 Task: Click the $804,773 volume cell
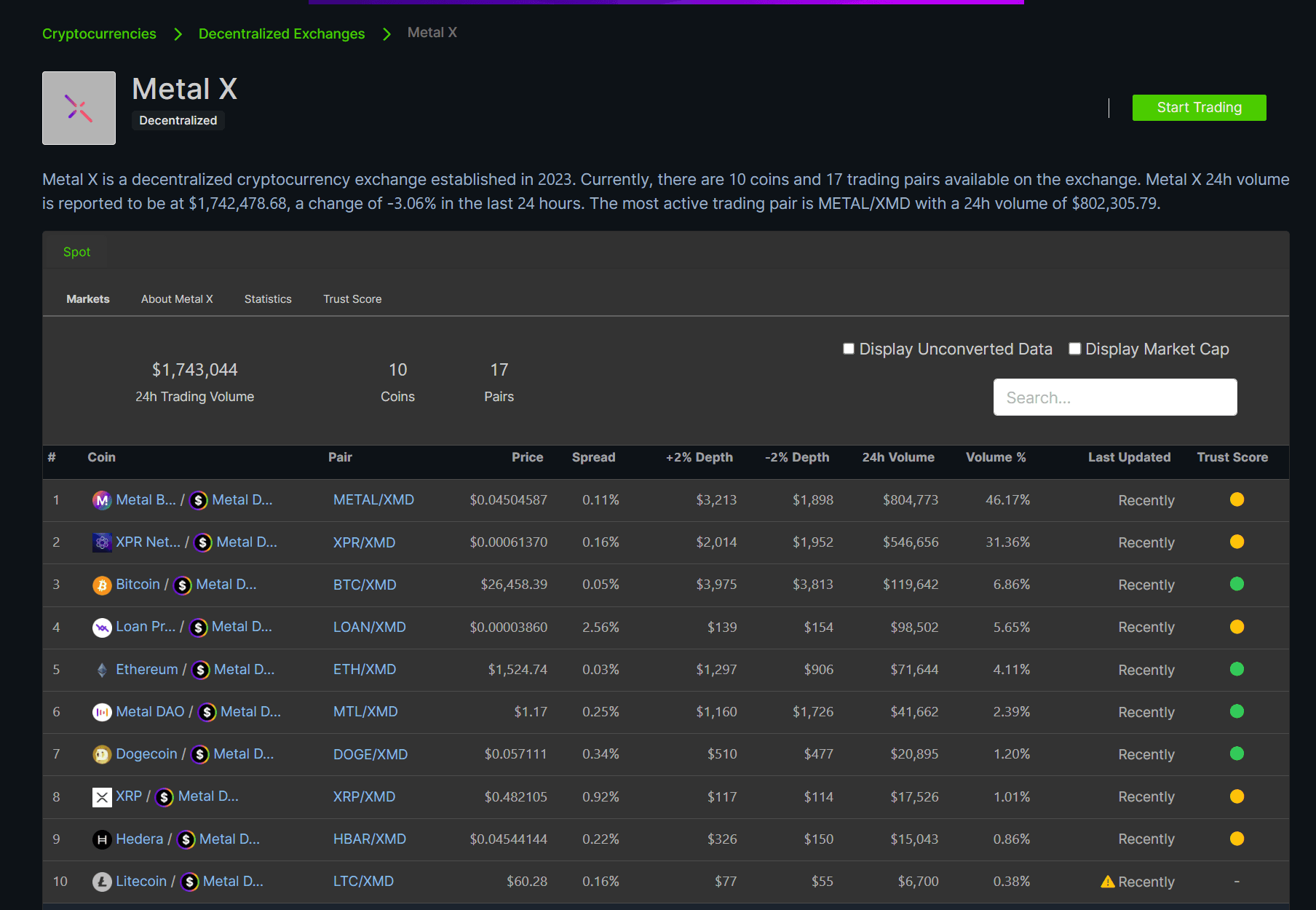coord(911,500)
